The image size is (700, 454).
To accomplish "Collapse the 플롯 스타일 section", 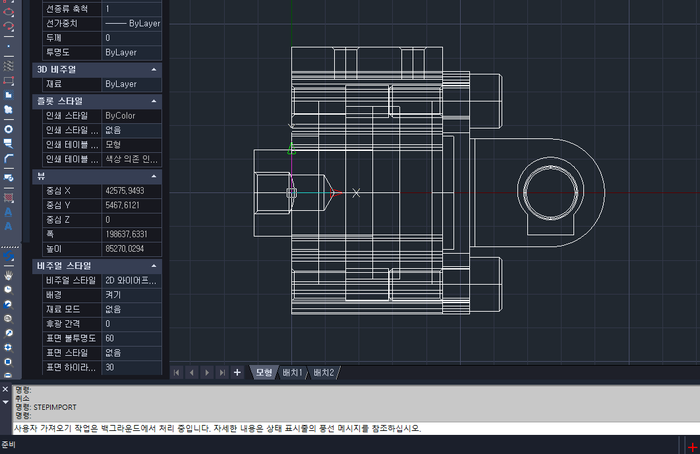I will [x=154, y=101].
